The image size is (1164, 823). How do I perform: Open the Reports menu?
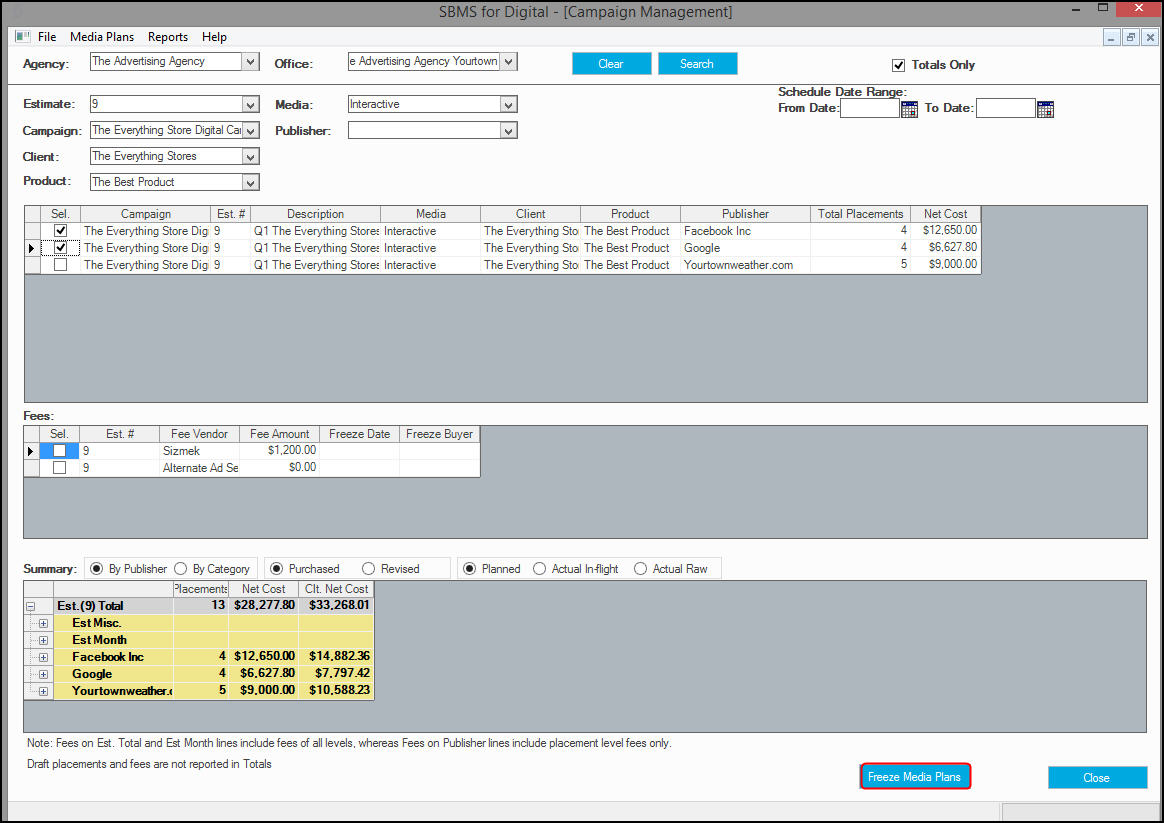(168, 37)
